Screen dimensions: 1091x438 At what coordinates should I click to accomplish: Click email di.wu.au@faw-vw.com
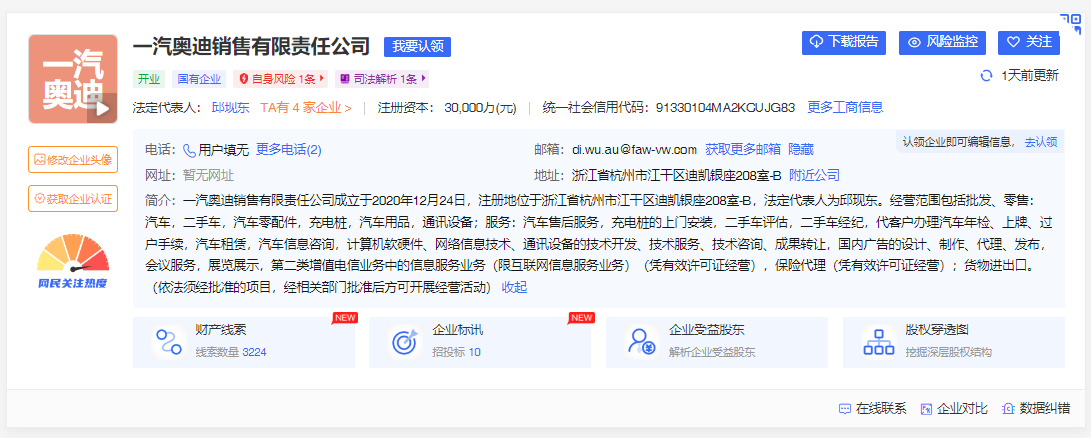tap(635, 149)
